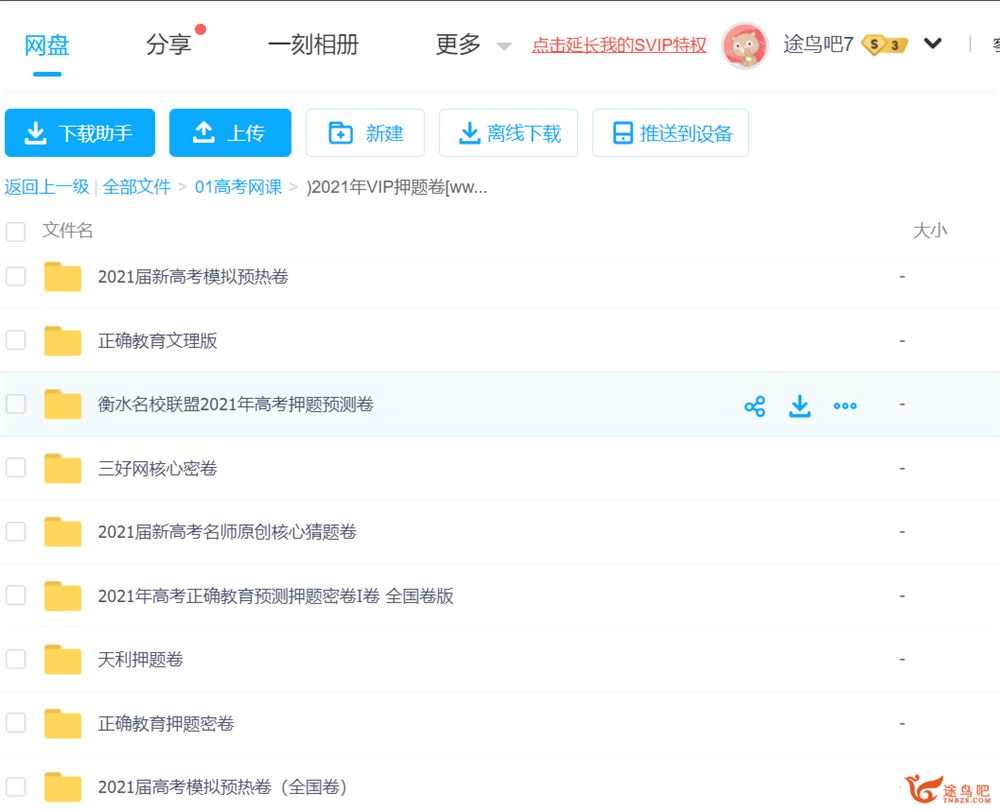Download the 衡水名校联盟 folder via download icon
The width and height of the screenshot is (1000, 809).
pos(800,406)
